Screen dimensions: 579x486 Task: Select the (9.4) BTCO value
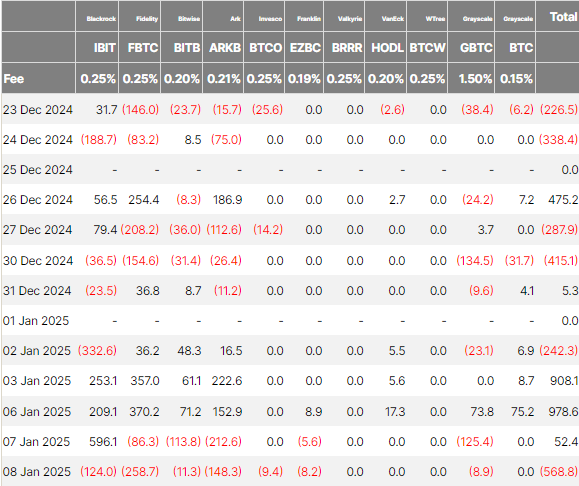pos(270,471)
